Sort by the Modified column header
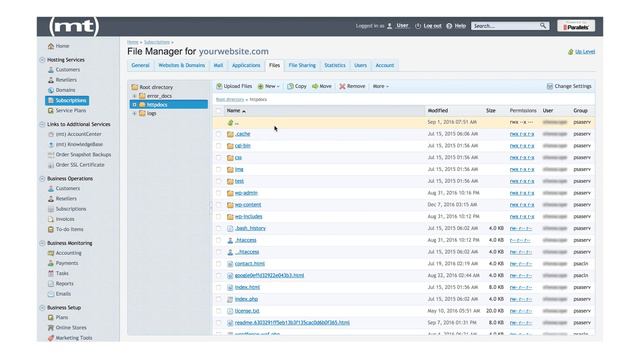The height and width of the screenshot is (360, 640). [x=438, y=111]
